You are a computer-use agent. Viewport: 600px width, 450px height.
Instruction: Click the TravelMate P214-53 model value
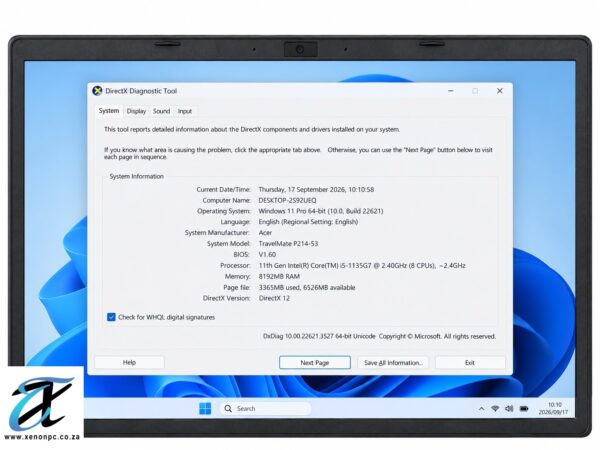coord(288,244)
